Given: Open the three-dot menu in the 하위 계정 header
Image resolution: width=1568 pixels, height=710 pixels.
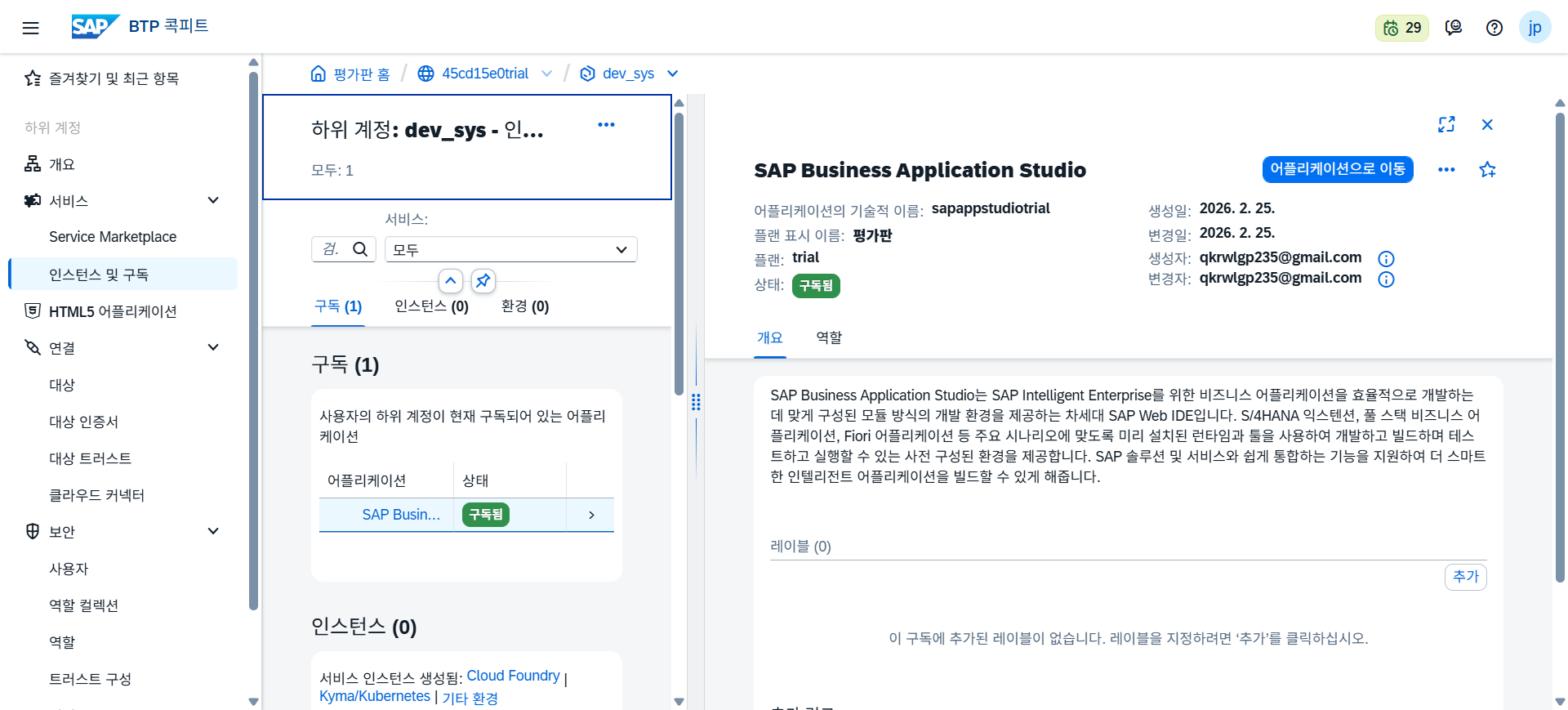Looking at the screenshot, I should click(606, 125).
